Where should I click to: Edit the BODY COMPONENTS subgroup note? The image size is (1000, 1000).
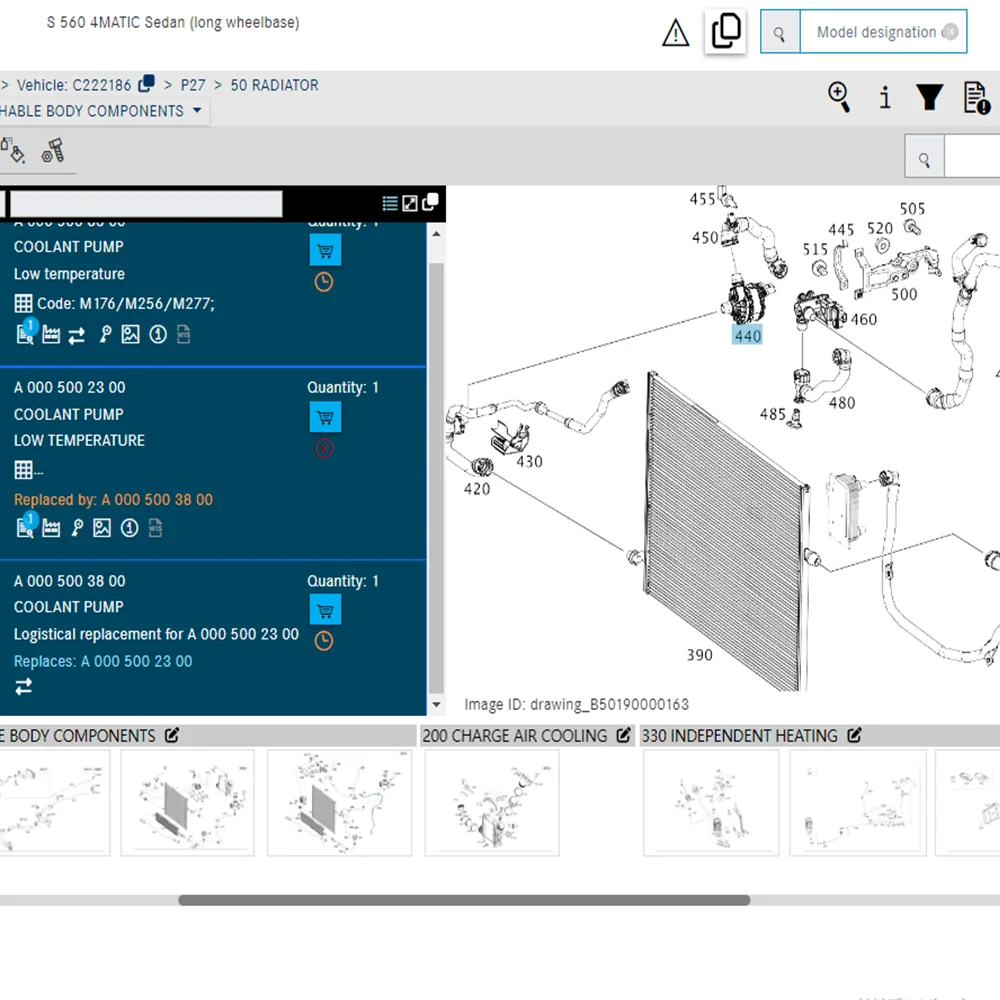tap(172, 735)
